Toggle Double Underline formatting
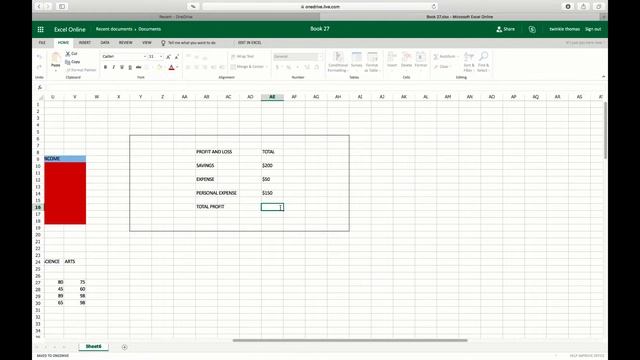 pyautogui.click(x=130, y=67)
